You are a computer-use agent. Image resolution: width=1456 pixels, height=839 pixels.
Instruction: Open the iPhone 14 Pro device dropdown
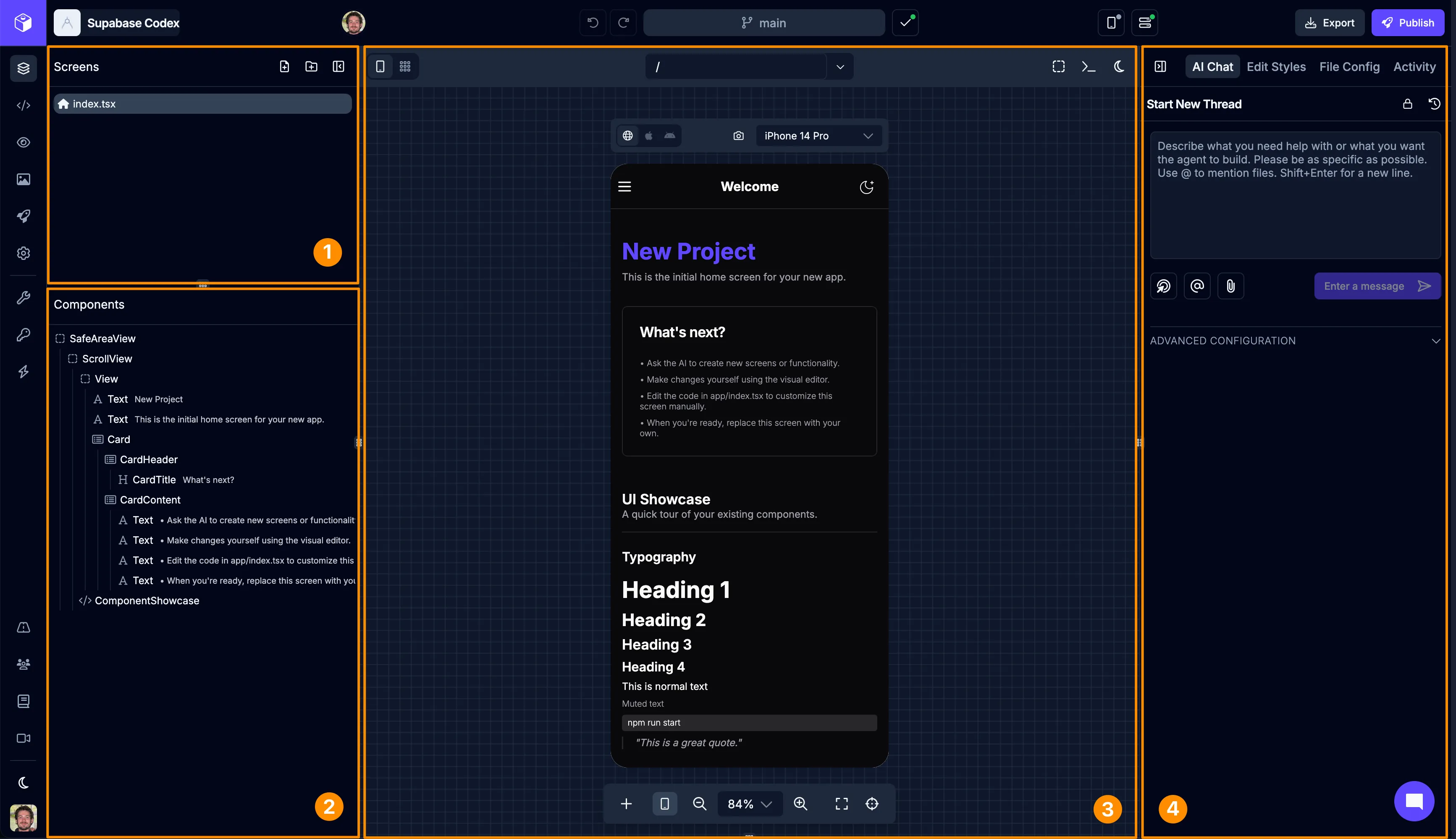[x=818, y=136]
